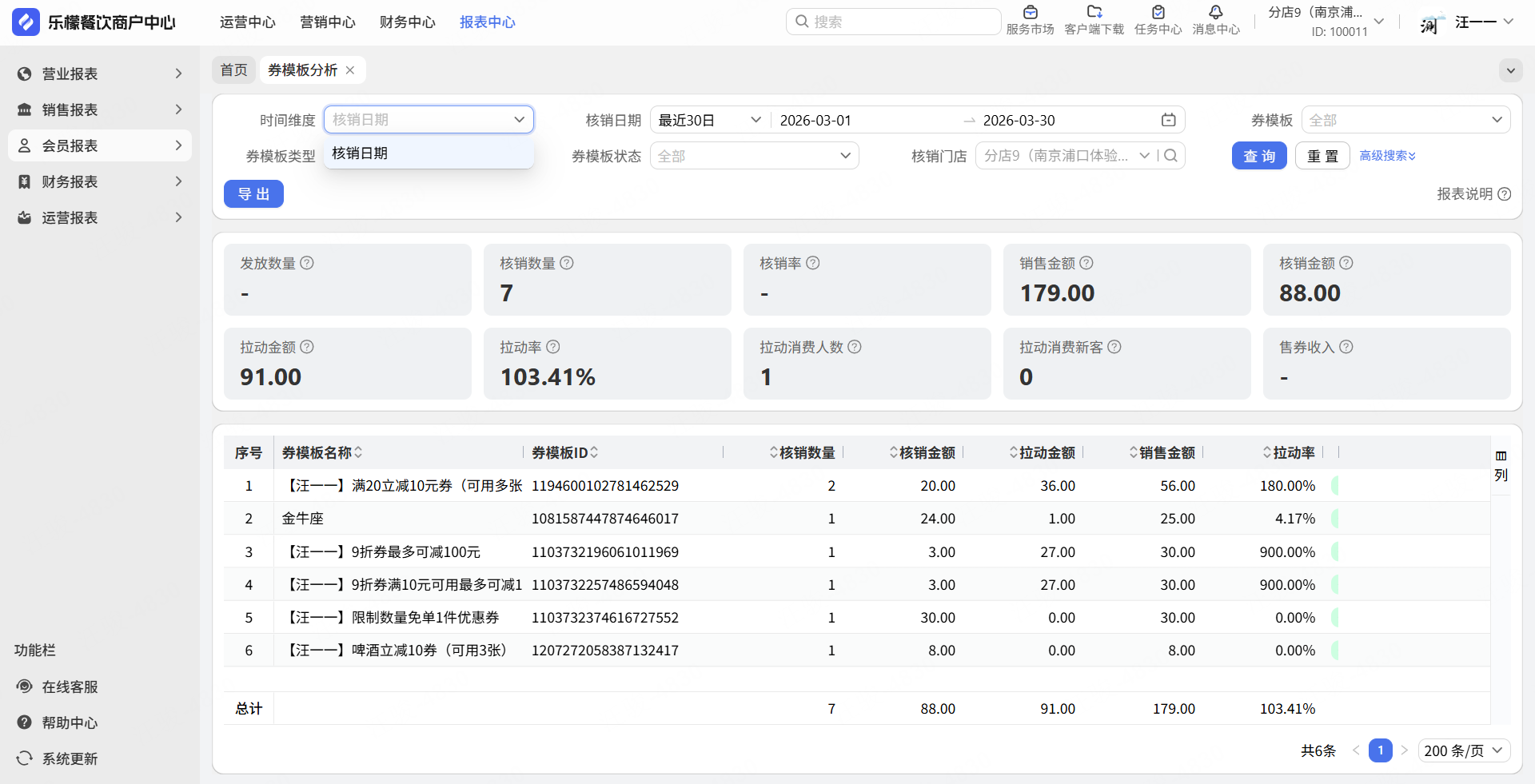Viewport: 1535px width, 784px height.
Task: Click the help icon beside 发放数量
Action: pos(307,263)
